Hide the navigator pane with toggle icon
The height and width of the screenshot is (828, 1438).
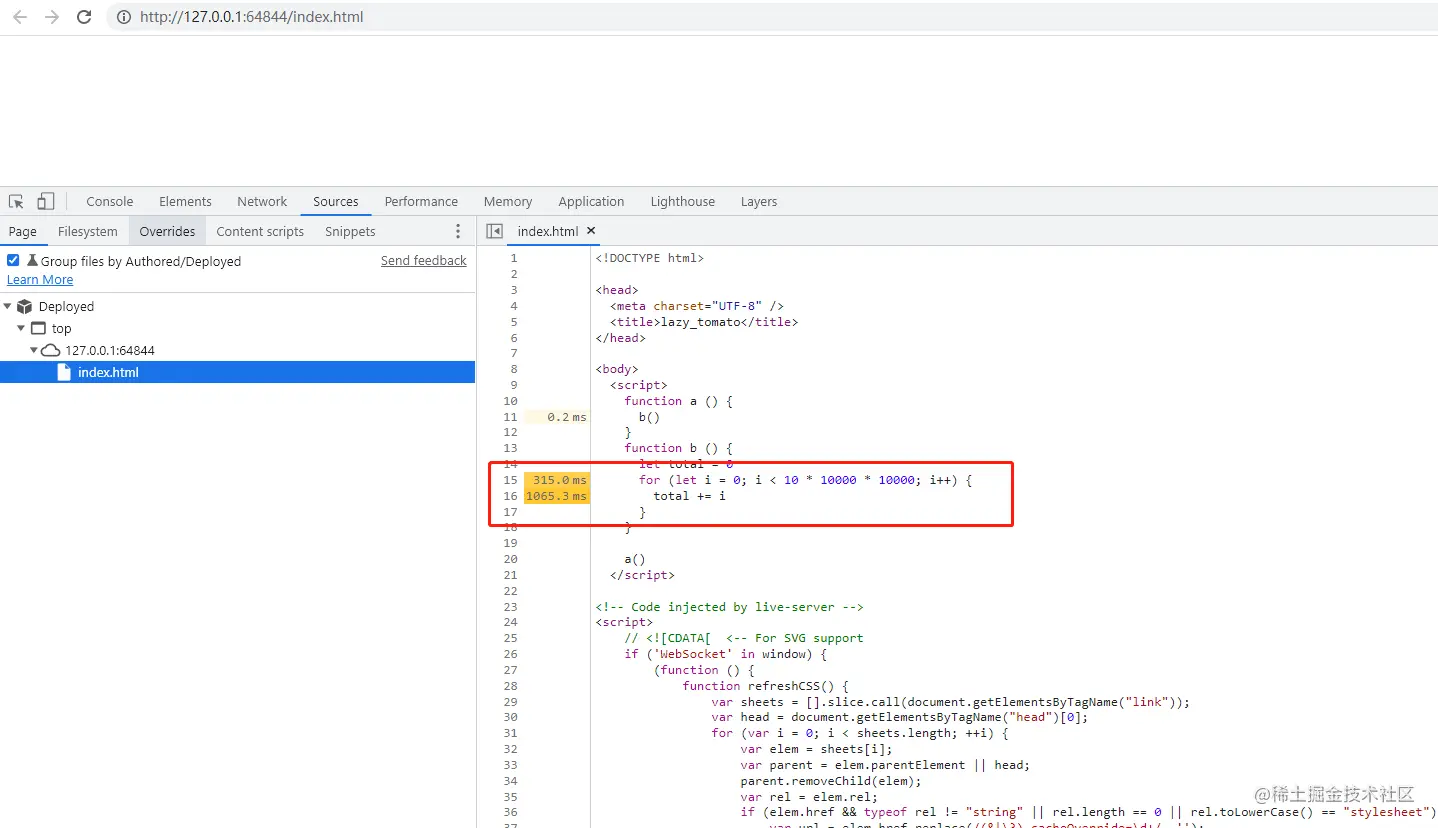pos(494,231)
